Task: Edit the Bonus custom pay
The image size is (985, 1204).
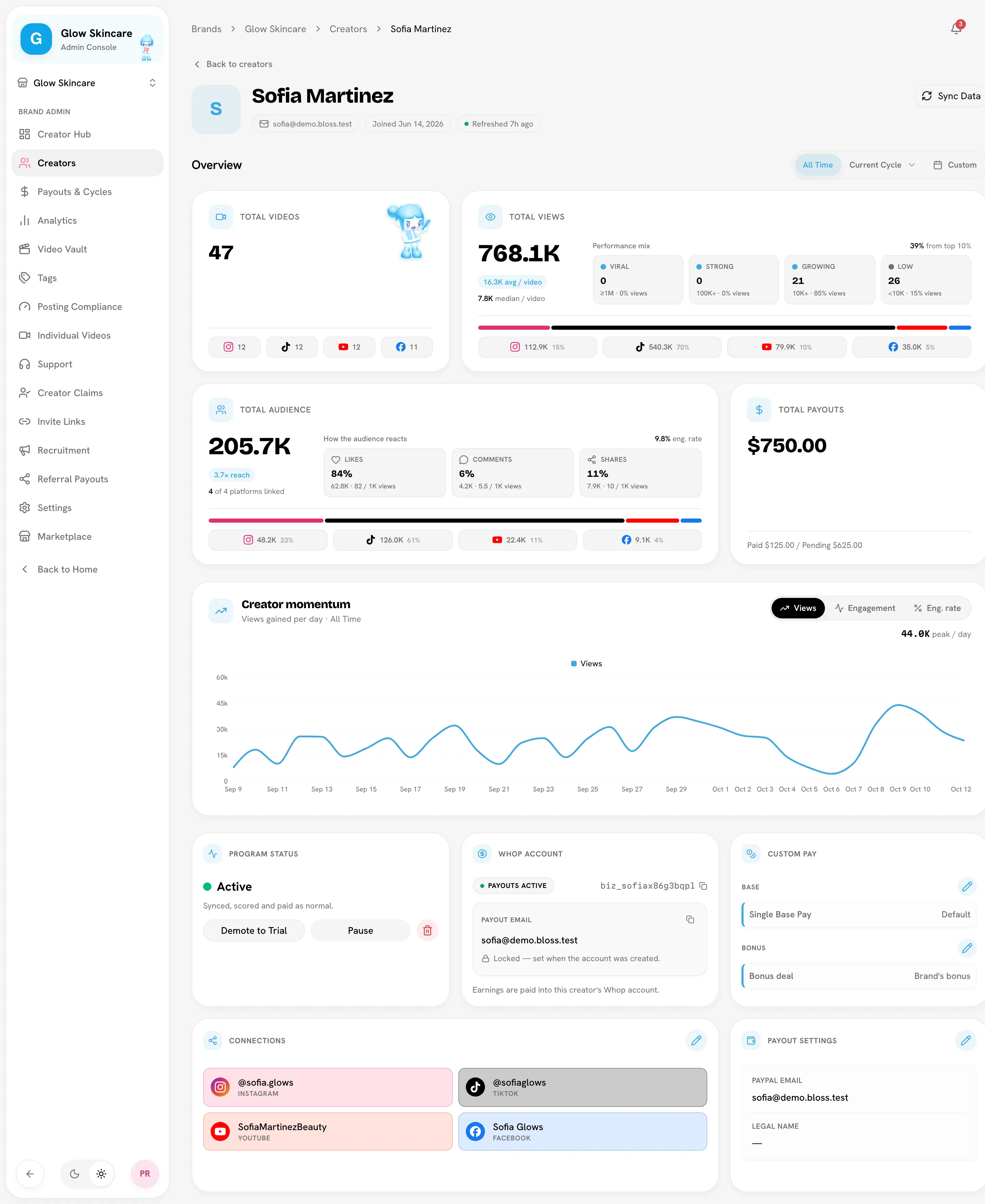Action: [967, 947]
